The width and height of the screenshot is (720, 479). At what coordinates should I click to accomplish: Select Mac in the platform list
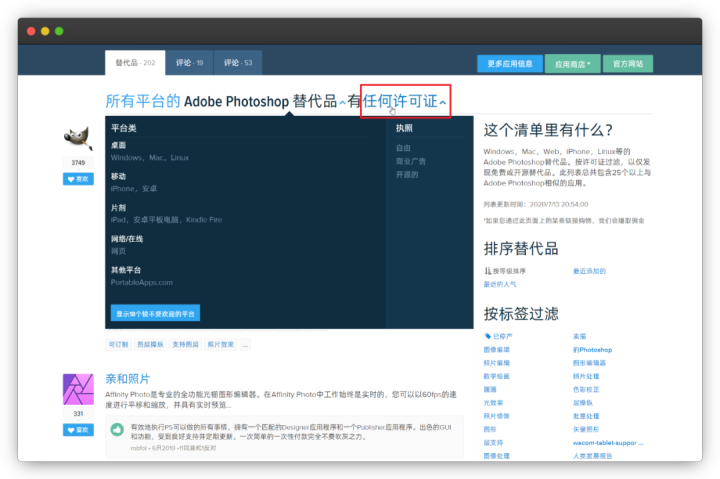pyautogui.click(x=156, y=158)
